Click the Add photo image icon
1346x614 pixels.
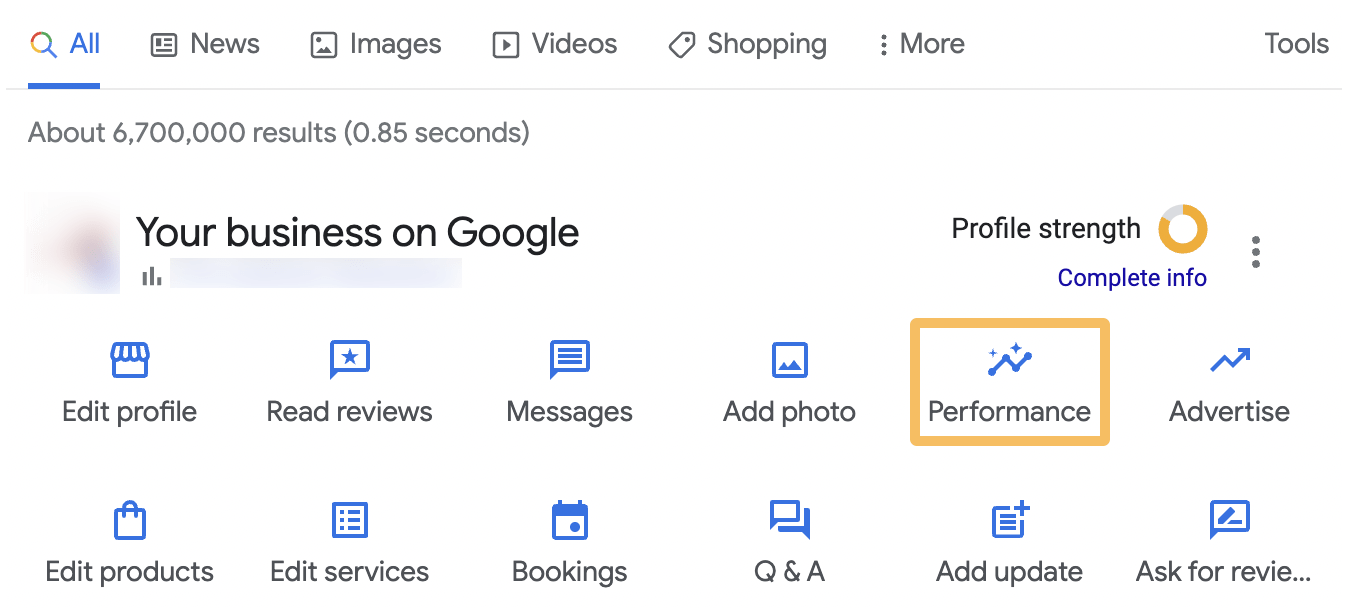point(789,360)
